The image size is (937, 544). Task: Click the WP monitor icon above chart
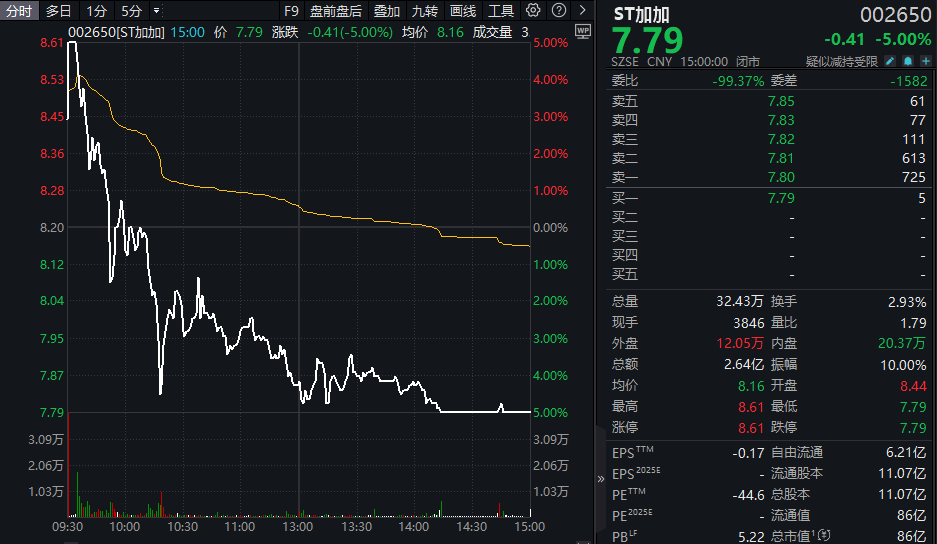click(x=584, y=32)
